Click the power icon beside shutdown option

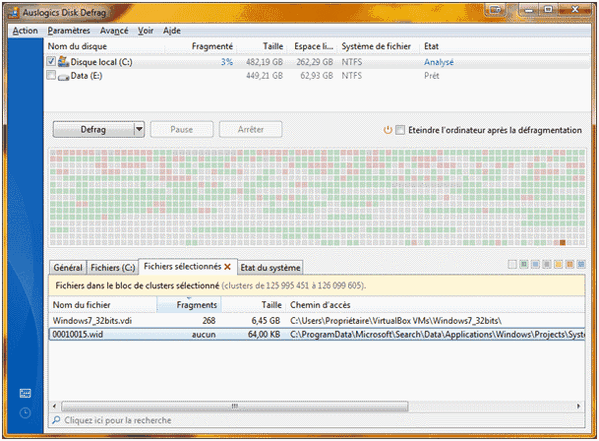coord(388,130)
